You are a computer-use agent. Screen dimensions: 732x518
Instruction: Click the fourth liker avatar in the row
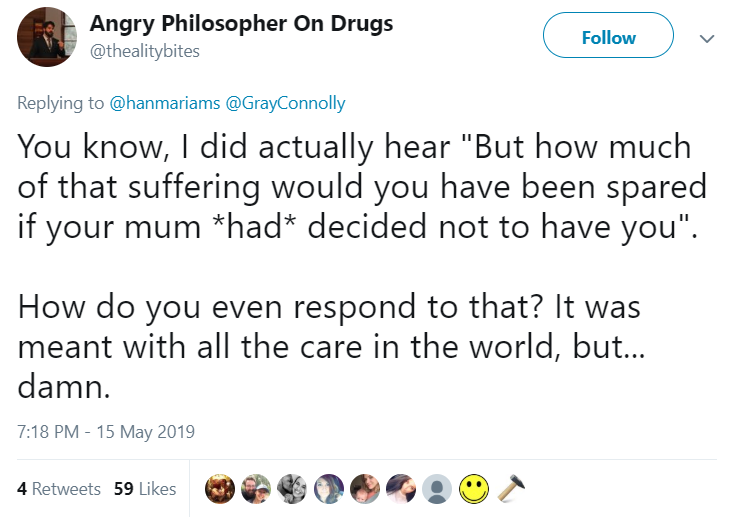[329, 489]
